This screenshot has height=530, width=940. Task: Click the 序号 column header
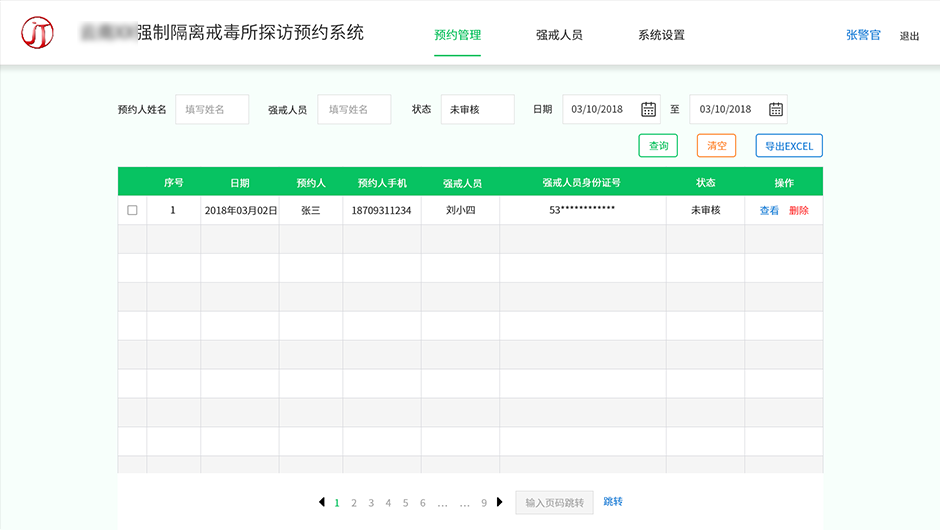click(x=174, y=182)
